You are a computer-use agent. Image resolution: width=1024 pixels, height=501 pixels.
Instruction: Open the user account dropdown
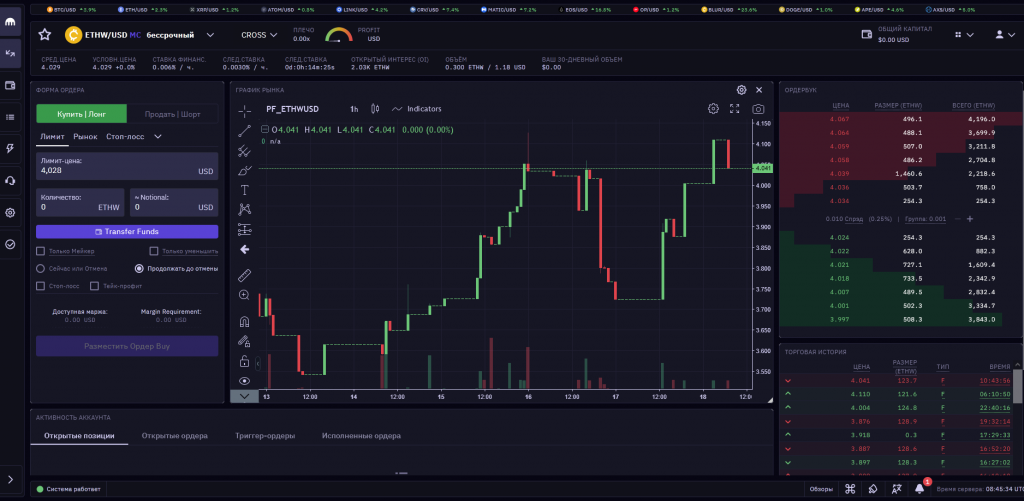coord(1003,34)
